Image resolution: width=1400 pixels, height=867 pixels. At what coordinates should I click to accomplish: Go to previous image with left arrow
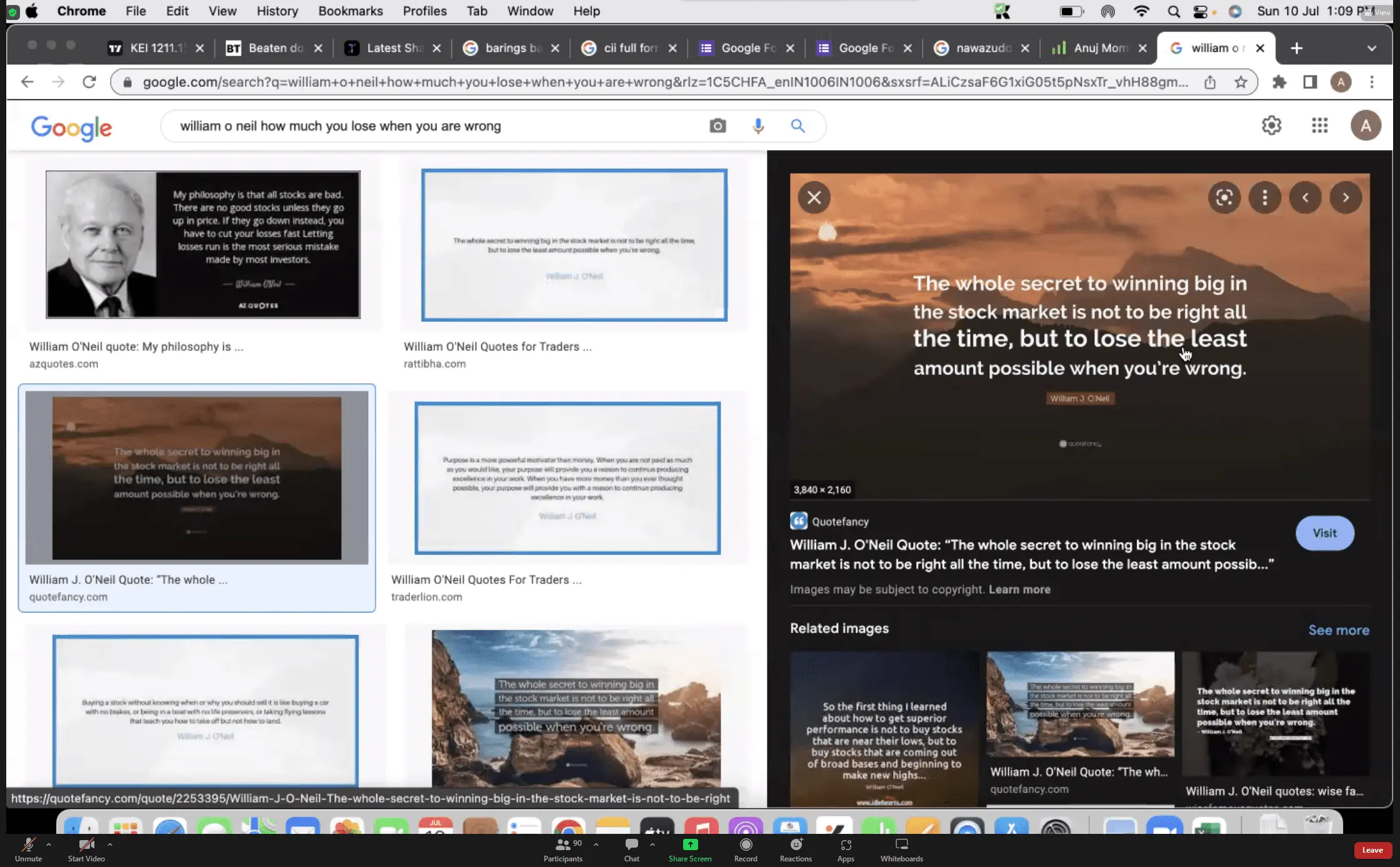point(1305,198)
